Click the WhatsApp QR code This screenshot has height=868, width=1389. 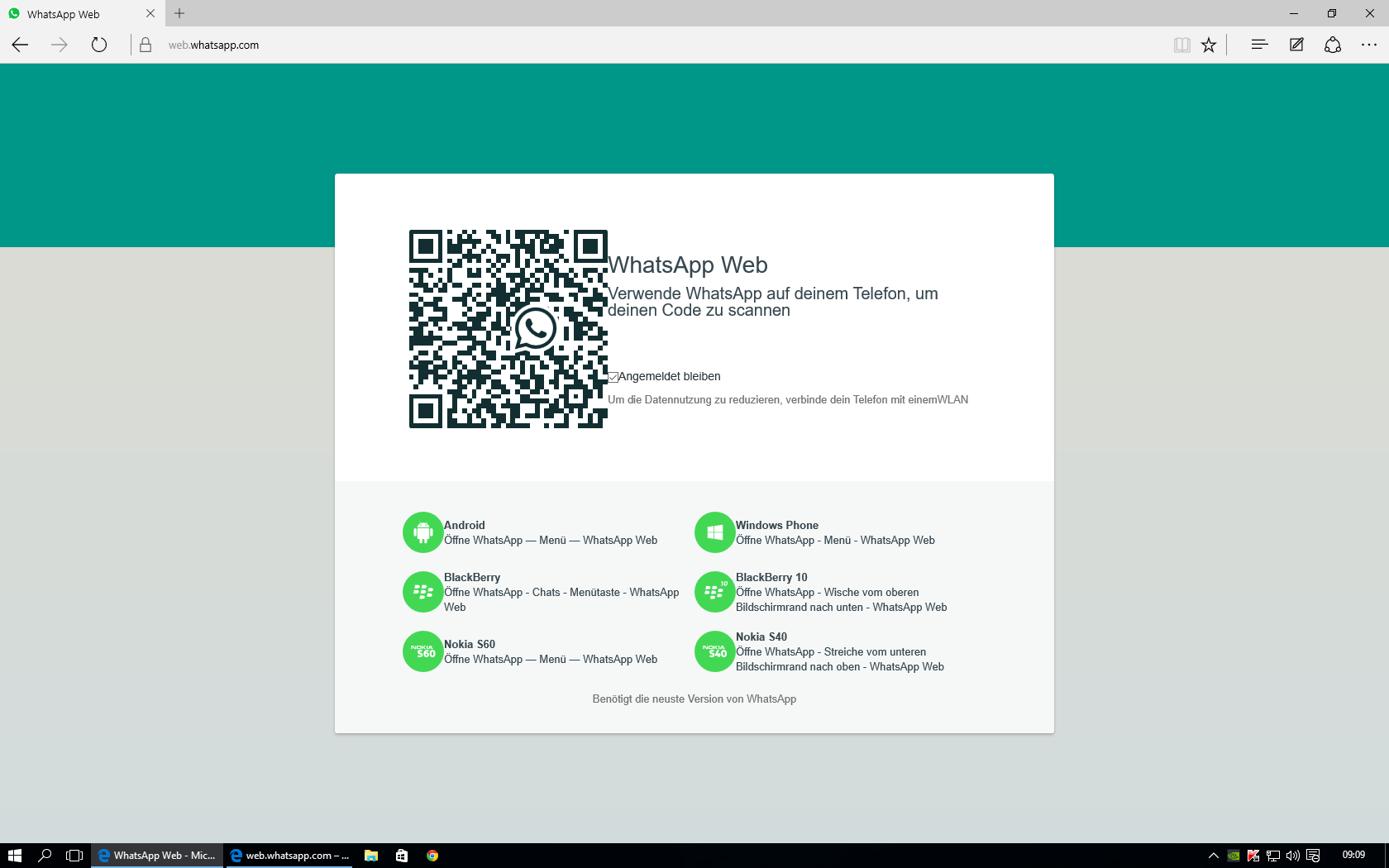(508, 329)
